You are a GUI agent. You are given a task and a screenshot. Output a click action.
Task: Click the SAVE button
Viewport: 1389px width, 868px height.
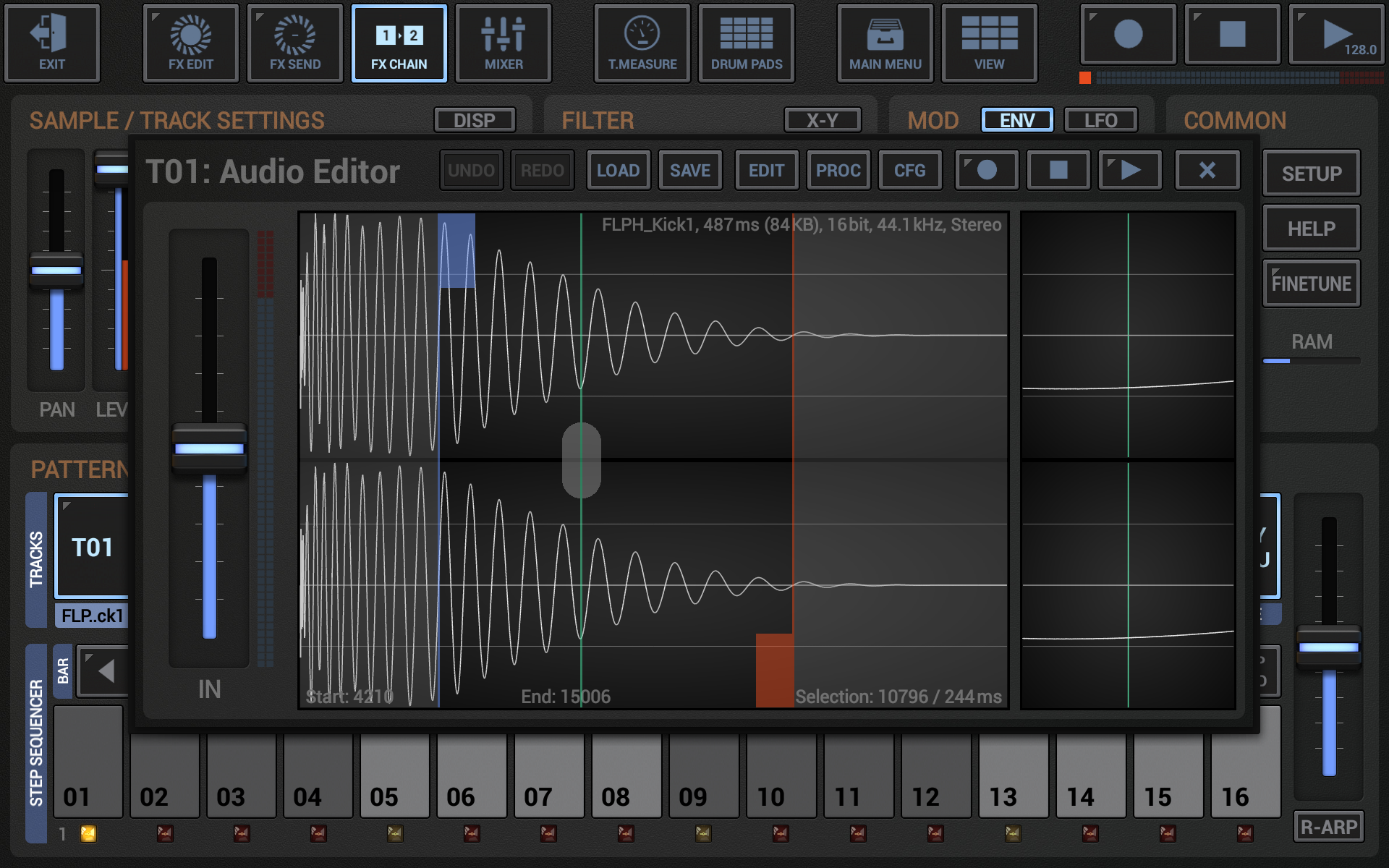click(689, 171)
